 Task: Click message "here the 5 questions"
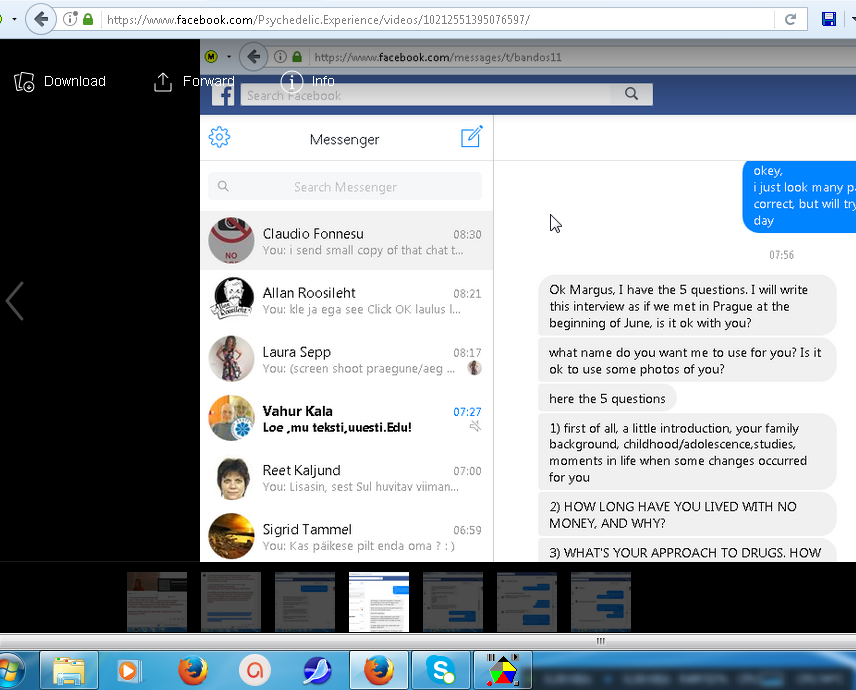pyautogui.click(x=607, y=398)
